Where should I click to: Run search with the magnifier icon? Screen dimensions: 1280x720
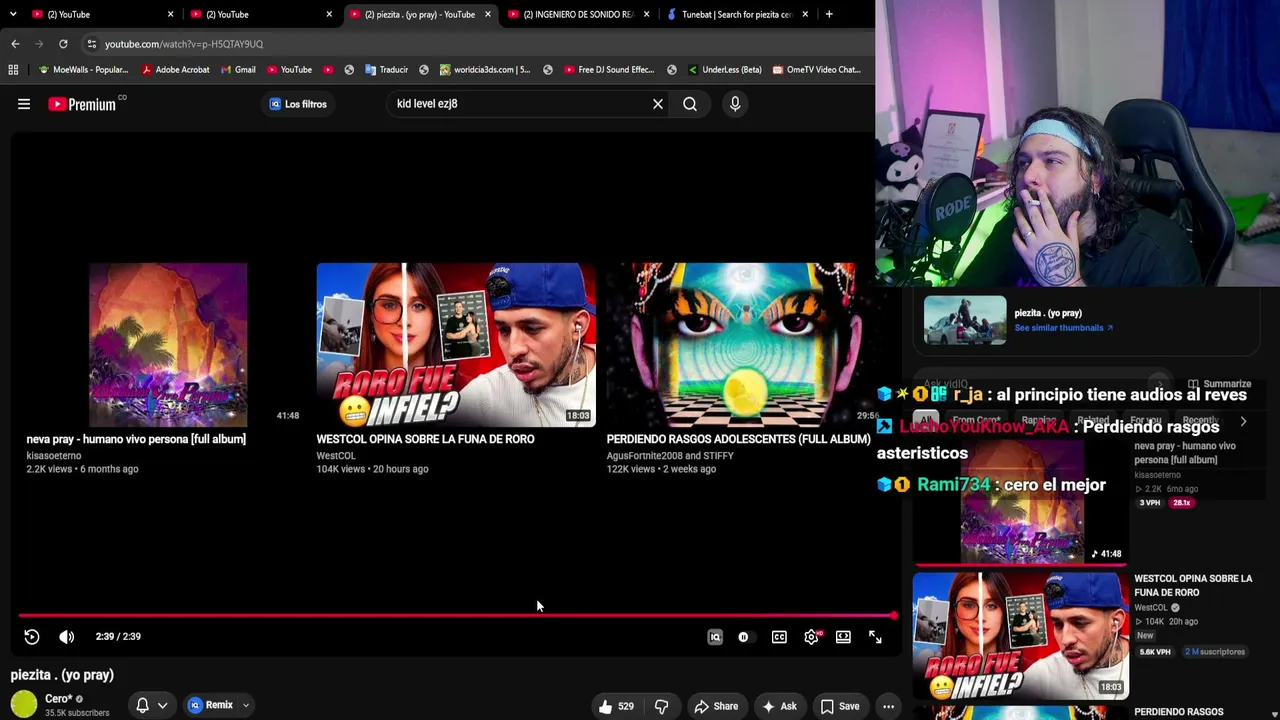(x=690, y=104)
